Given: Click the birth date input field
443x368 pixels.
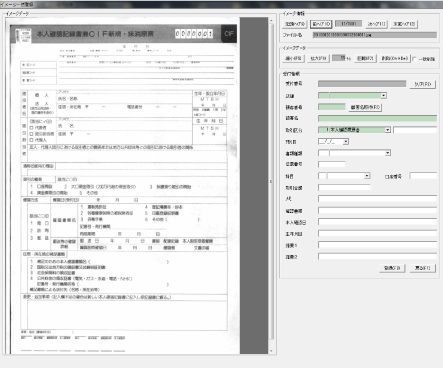Looking at the screenshot, I should tap(377, 233).
